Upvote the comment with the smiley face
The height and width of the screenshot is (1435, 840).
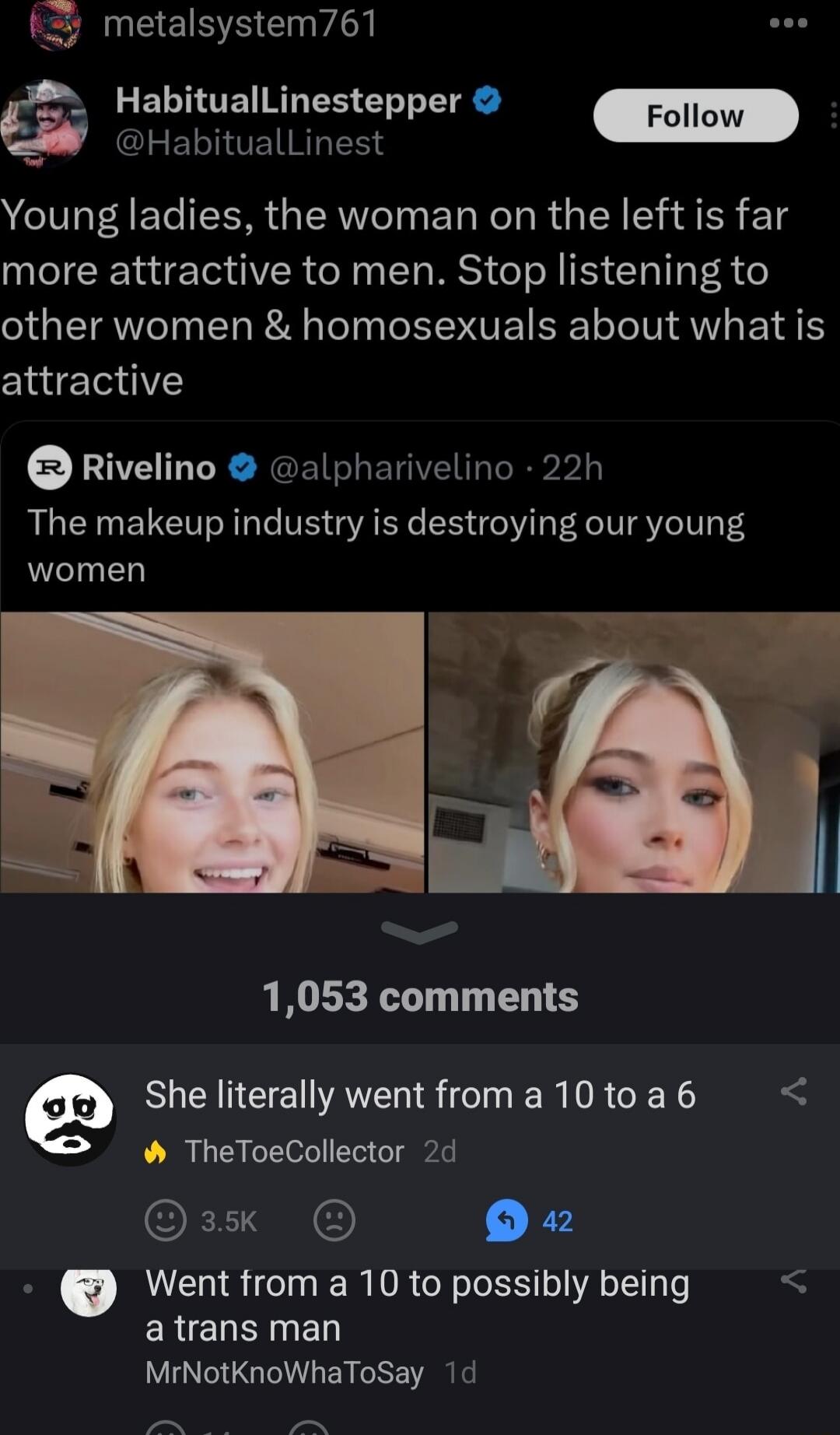pyautogui.click(x=166, y=1220)
